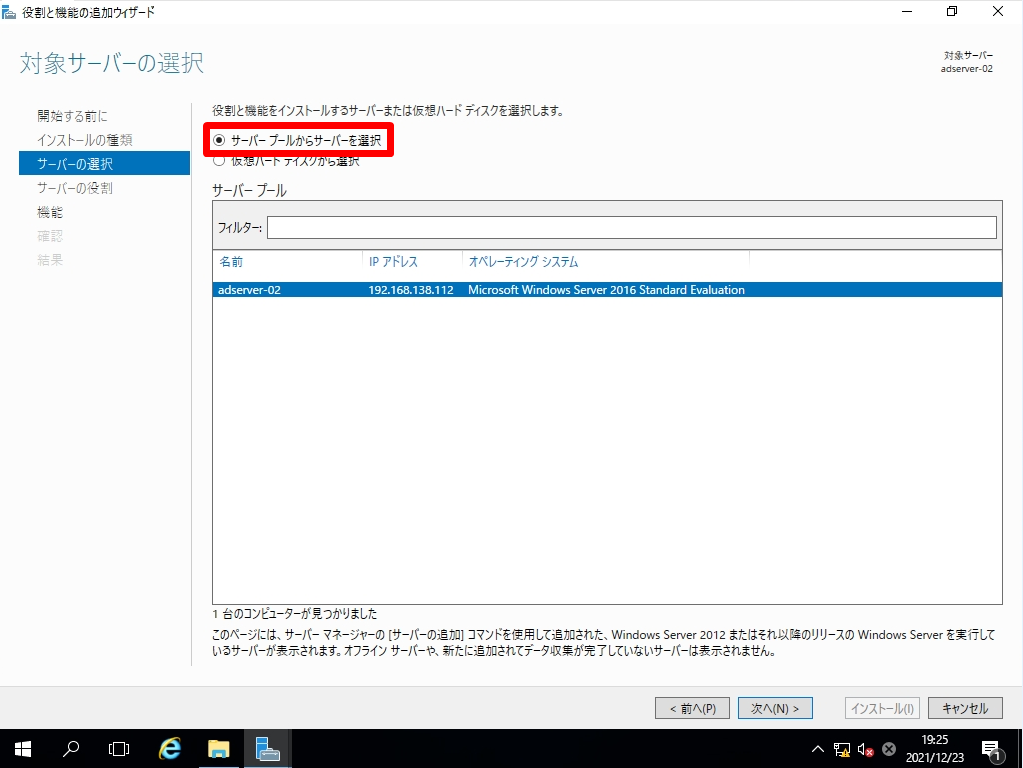Image resolution: width=1023 pixels, height=768 pixels.
Task: Go to 機能 step
Action: pyautogui.click(x=50, y=212)
